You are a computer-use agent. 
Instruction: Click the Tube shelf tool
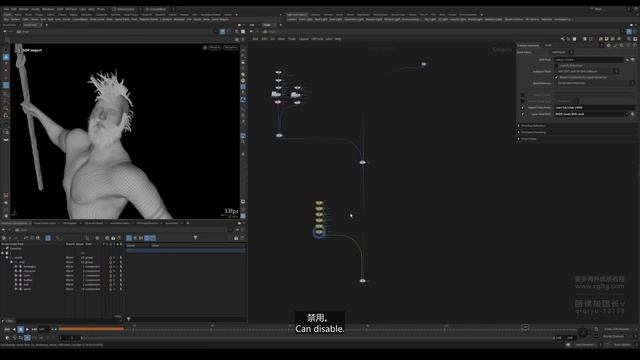click(25, 19)
